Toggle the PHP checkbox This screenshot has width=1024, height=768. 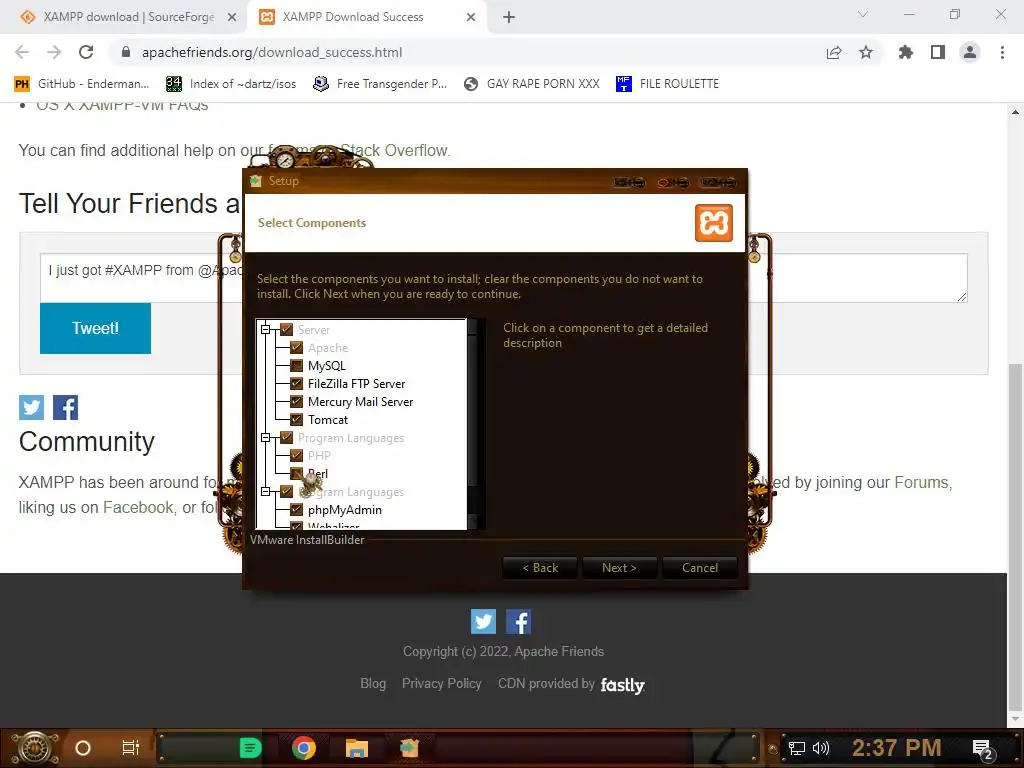pyautogui.click(x=296, y=455)
